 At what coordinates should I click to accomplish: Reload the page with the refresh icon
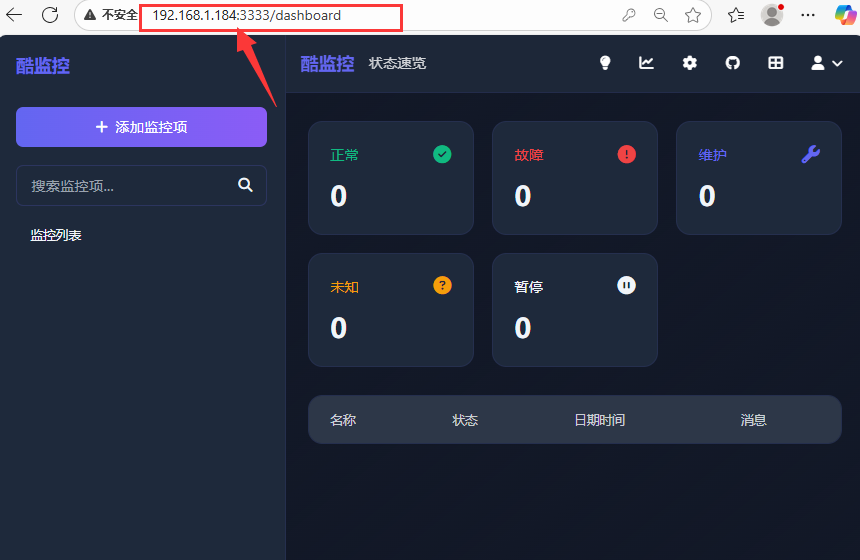(x=50, y=15)
